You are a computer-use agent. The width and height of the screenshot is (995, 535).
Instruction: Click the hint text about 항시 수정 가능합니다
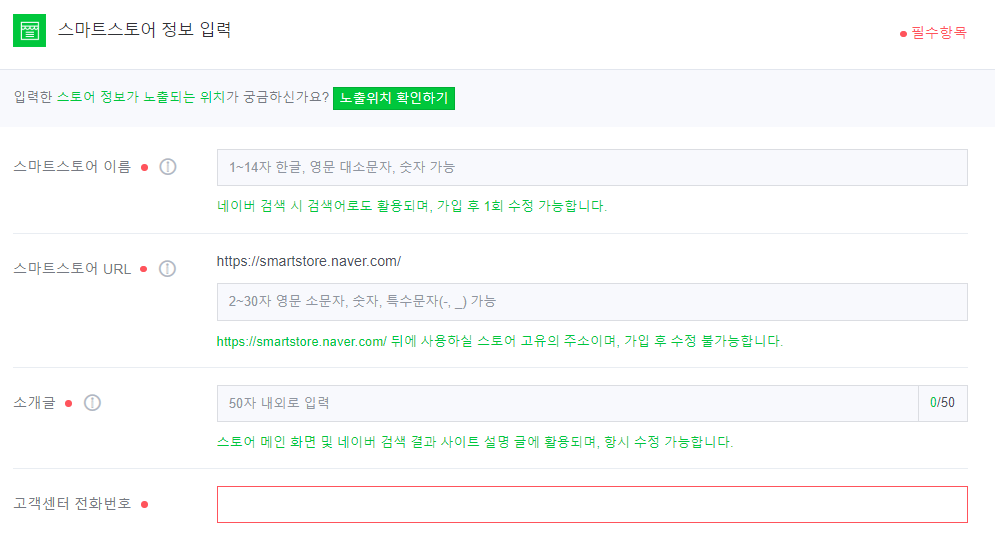[475, 442]
